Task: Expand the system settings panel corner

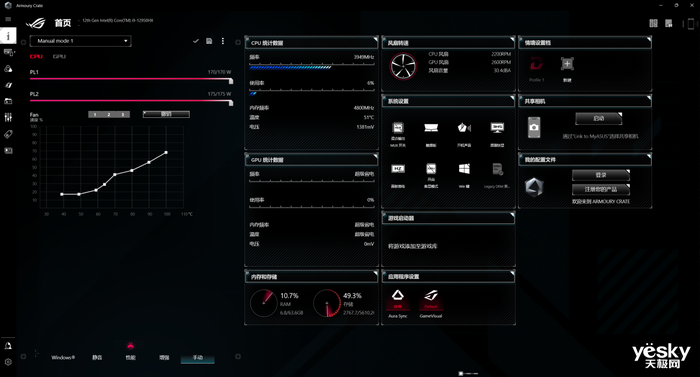Action: [512, 98]
